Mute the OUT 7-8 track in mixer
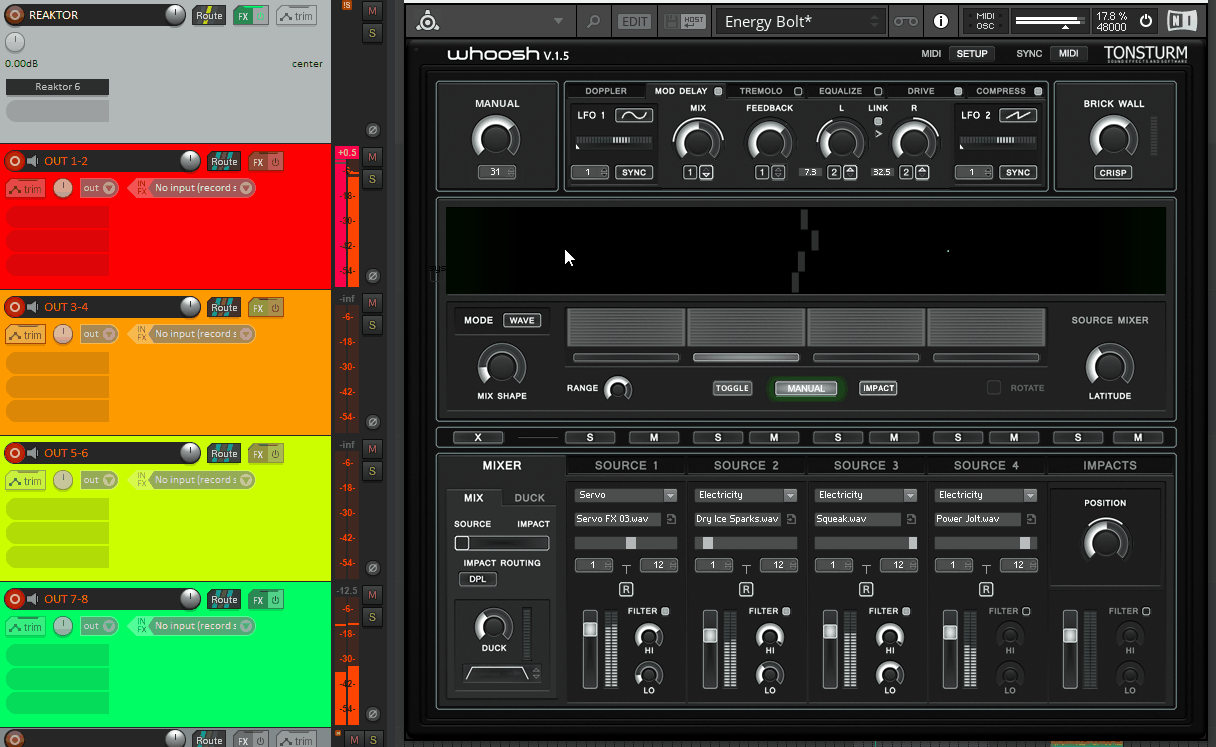The image size is (1216, 747). (x=372, y=594)
